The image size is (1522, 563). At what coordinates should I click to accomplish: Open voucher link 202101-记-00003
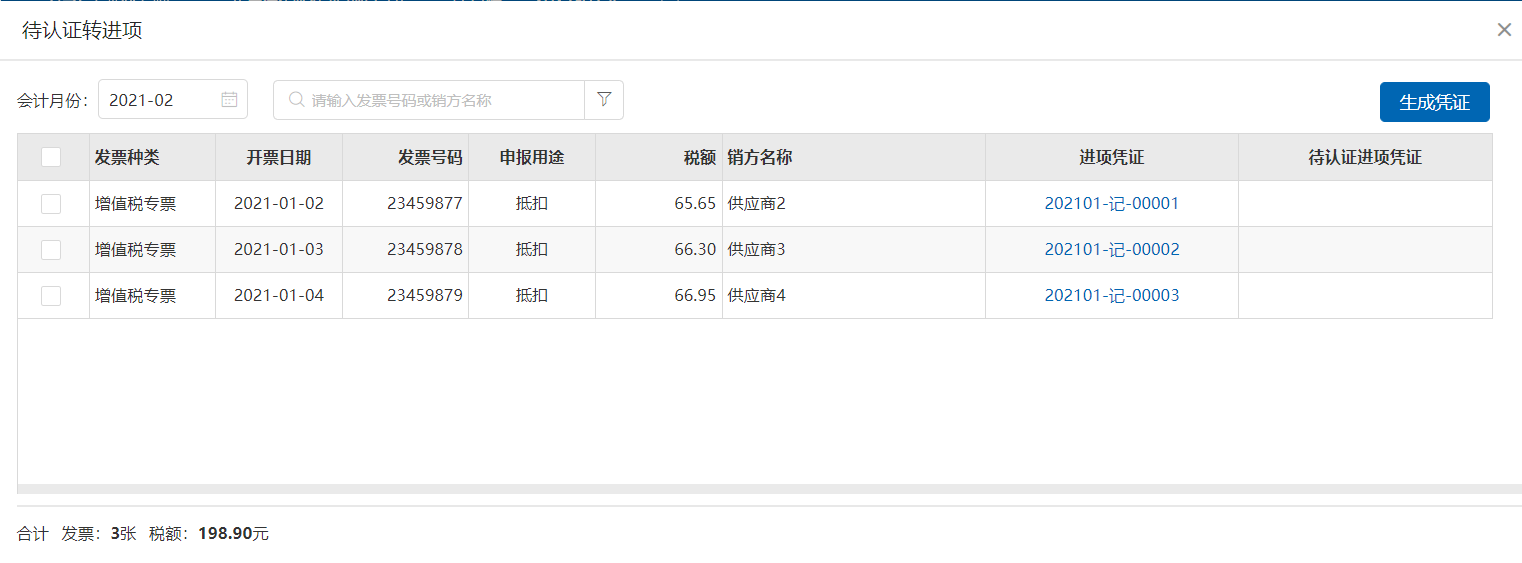[x=1111, y=296]
